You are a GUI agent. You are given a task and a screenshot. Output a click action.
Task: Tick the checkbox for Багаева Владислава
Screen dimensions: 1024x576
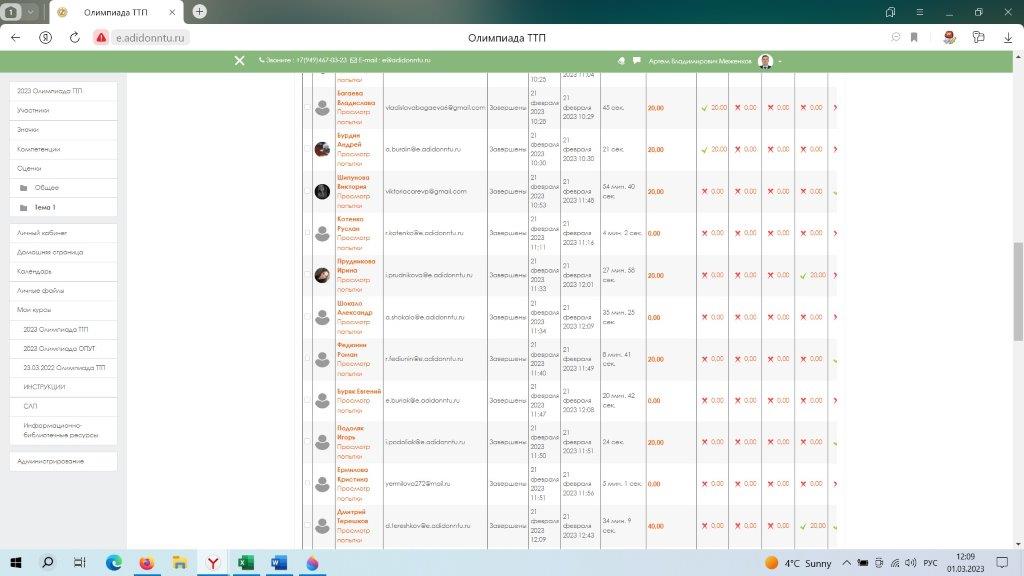pyautogui.click(x=308, y=107)
